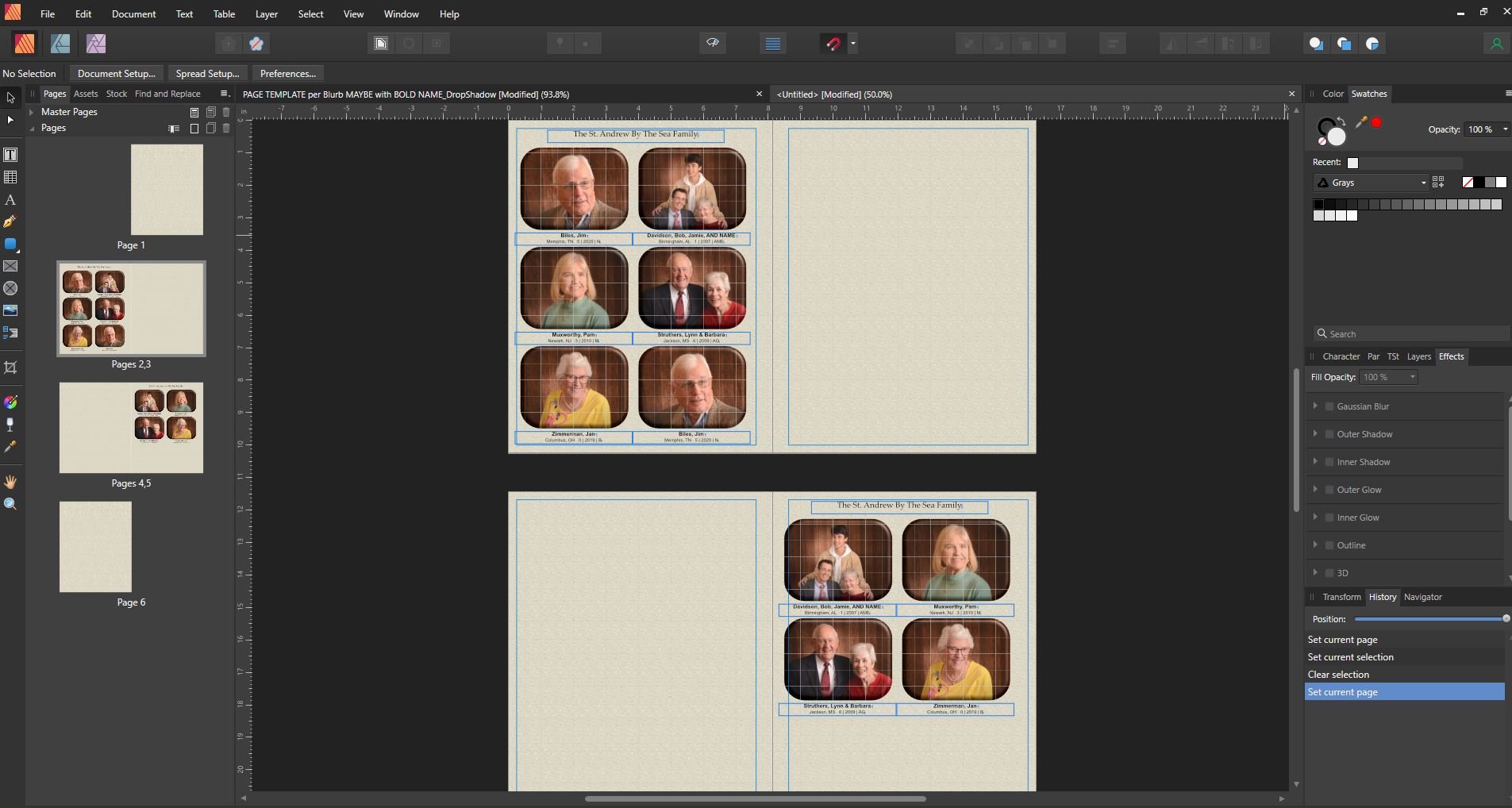Click the Preferences button
The height and width of the screenshot is (808, 1512).
[x=287, y=74]
